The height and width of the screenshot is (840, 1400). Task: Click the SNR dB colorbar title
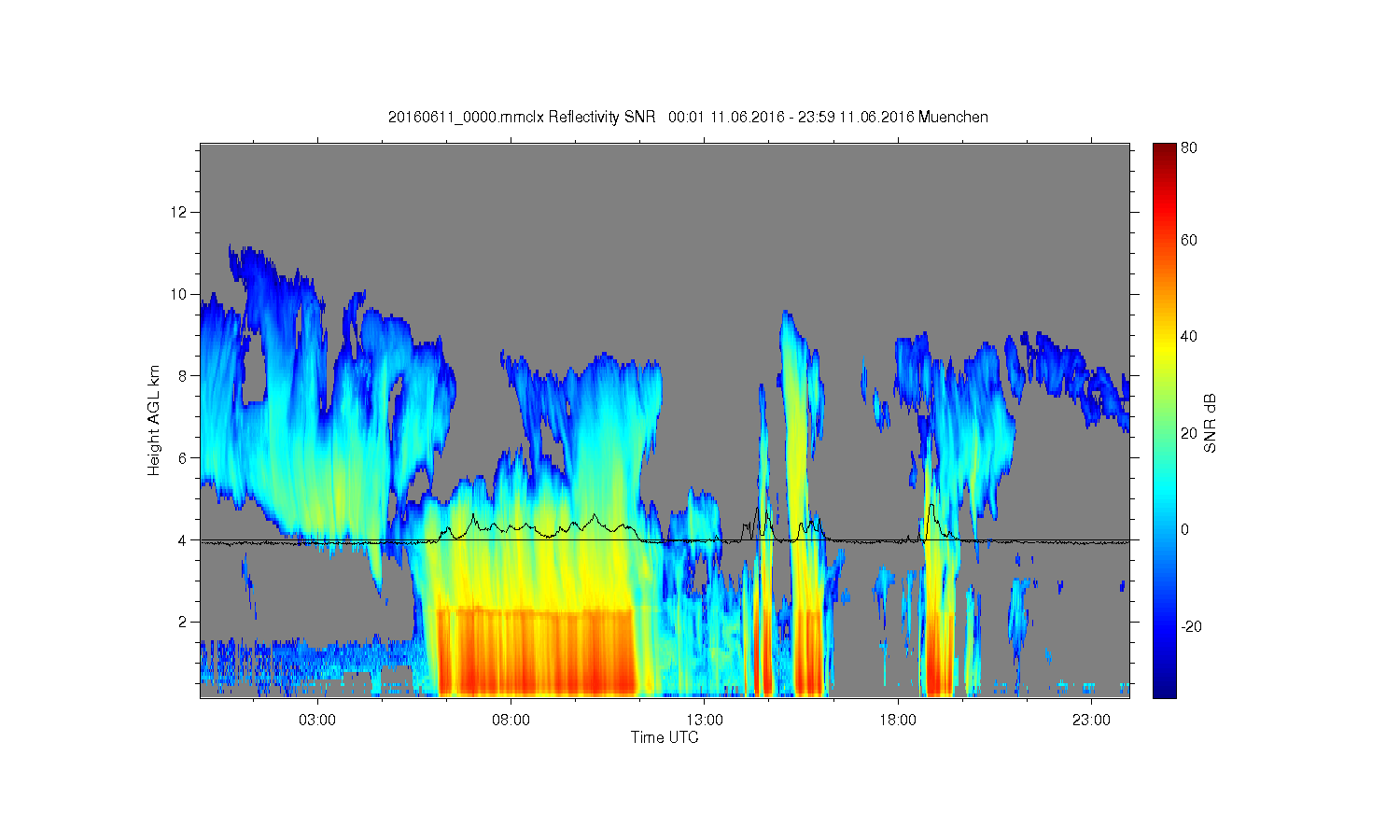coord(1210,423)
